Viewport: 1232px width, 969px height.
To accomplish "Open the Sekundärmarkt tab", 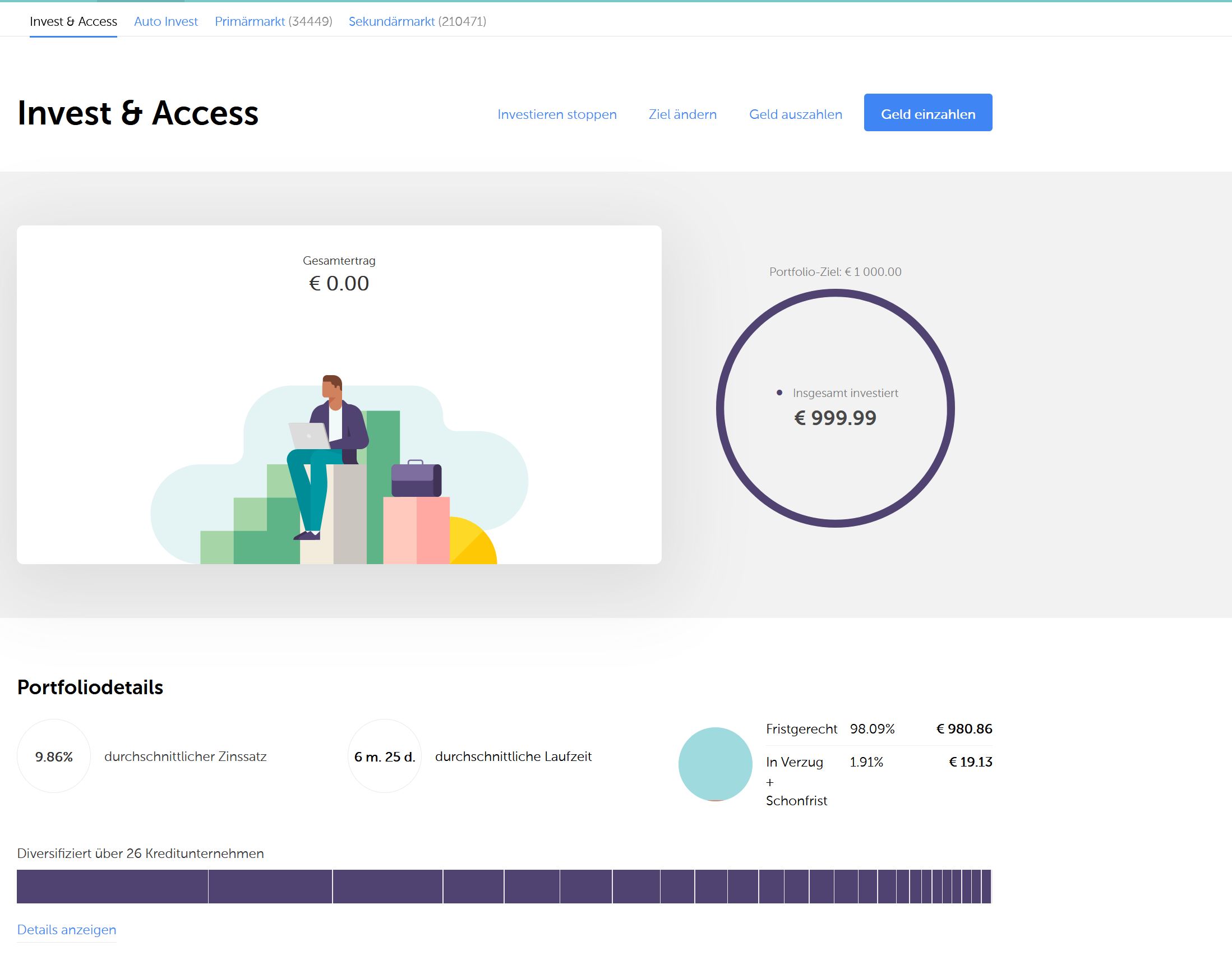I will (x=417, y=21).
